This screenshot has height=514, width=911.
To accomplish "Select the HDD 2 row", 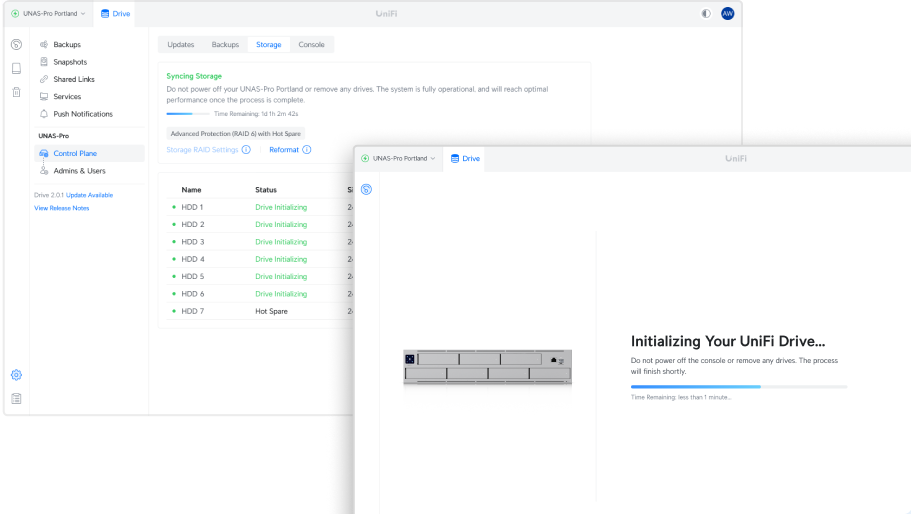I will coord(260,224).
